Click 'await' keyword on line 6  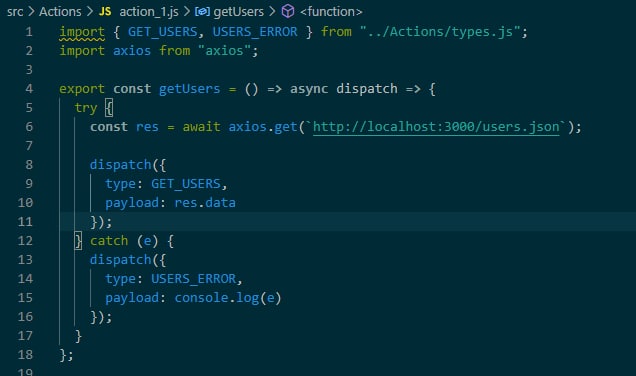[x=201, y=127]
